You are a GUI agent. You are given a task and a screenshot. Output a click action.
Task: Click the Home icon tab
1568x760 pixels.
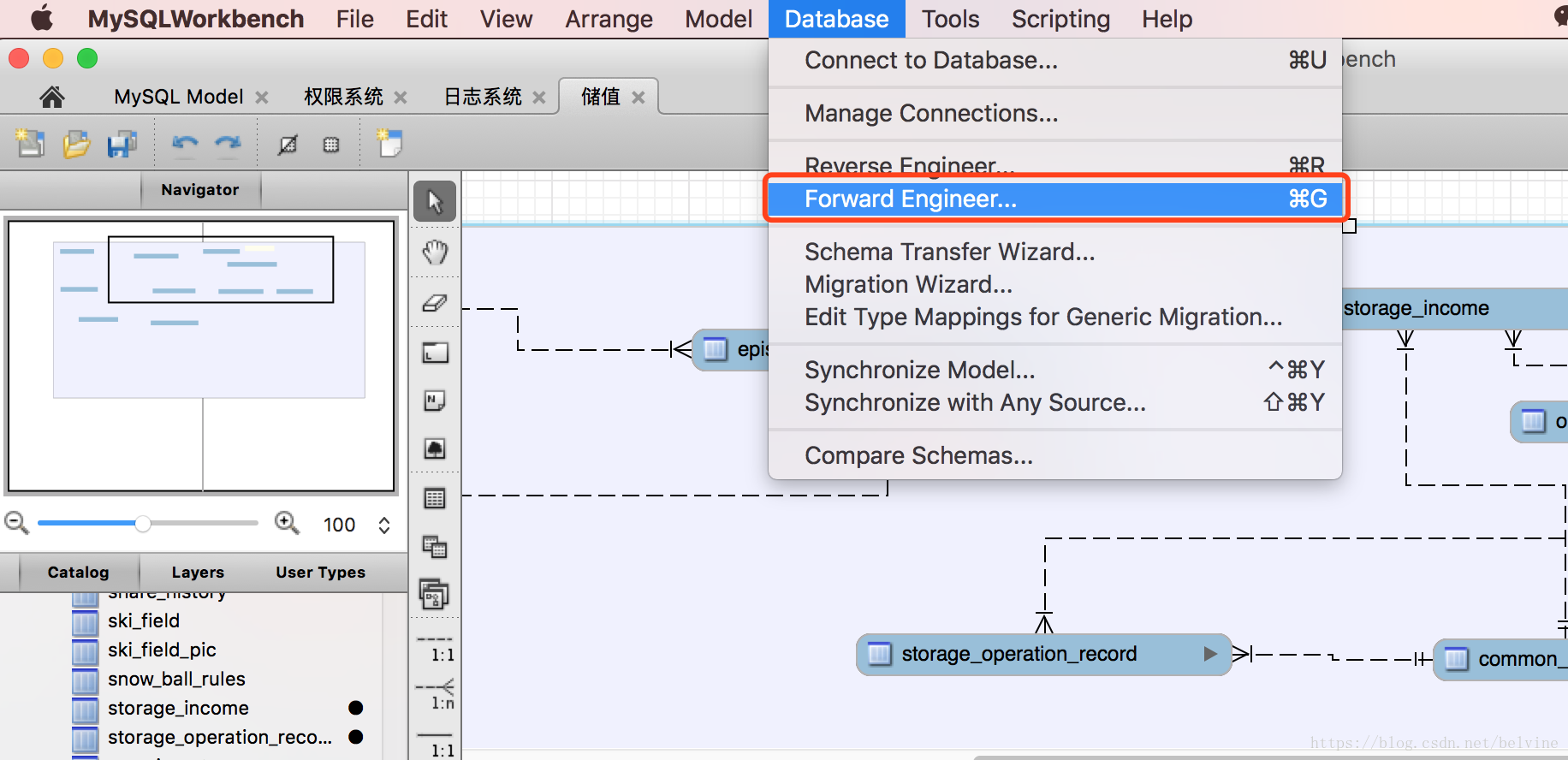(x=52, y=97)
